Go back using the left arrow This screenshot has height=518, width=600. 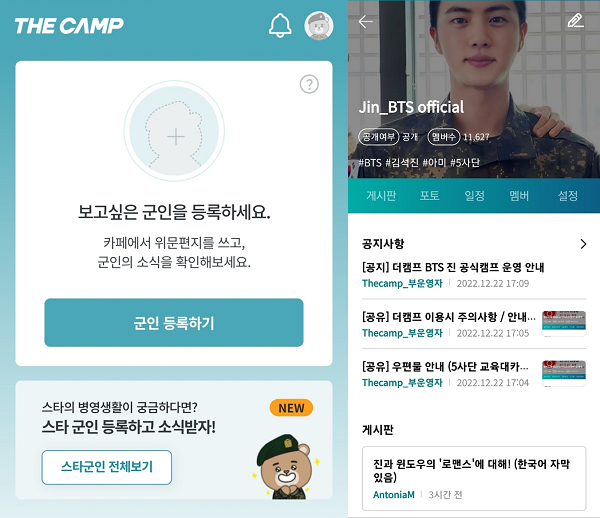[365, 21]
